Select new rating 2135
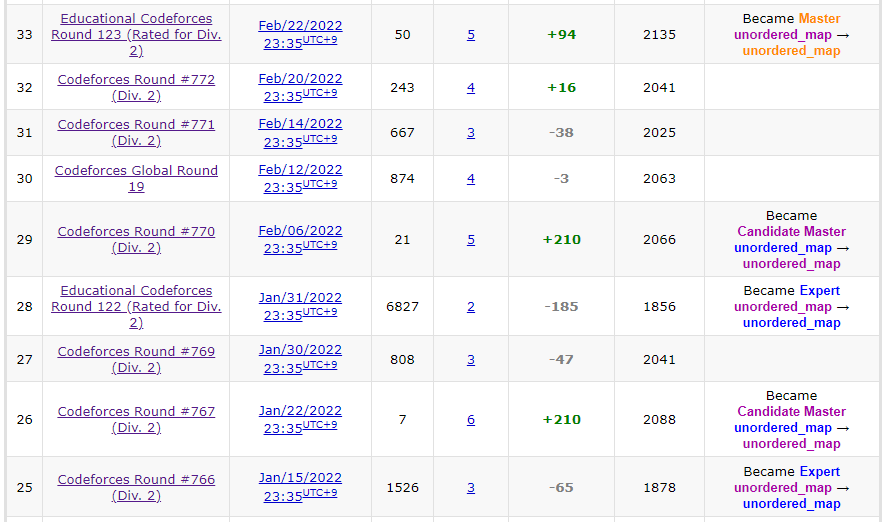The width and height of the screenshot is (885, 522). tap(659, 34)
